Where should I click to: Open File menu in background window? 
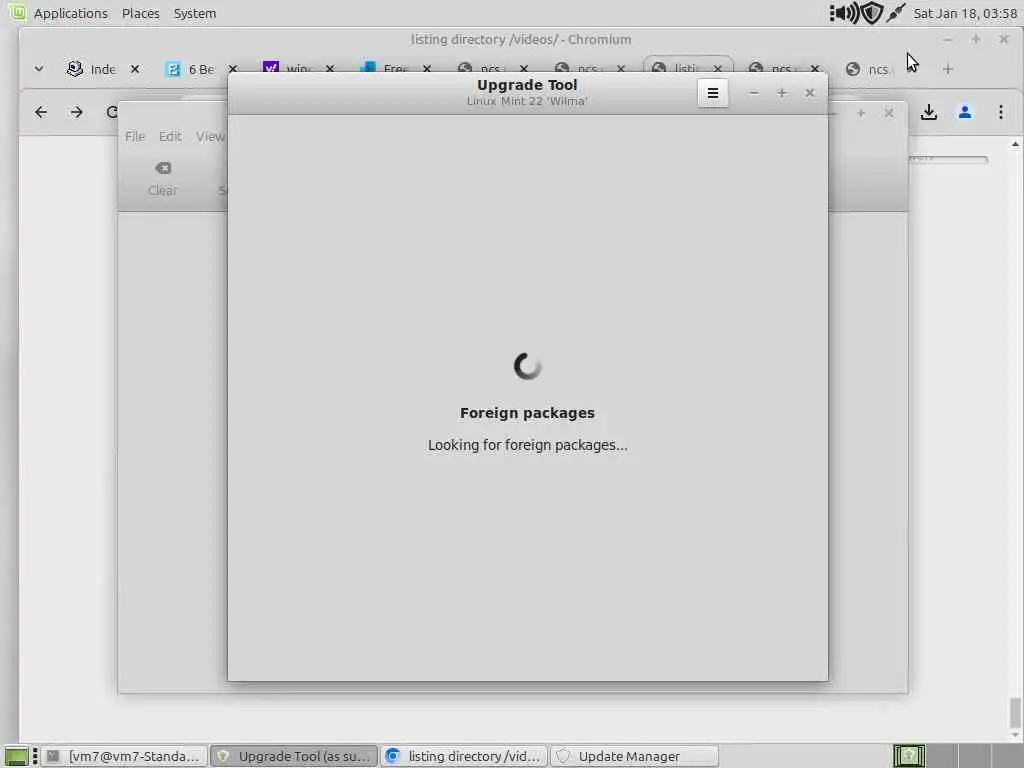click(x=135, y=136)
